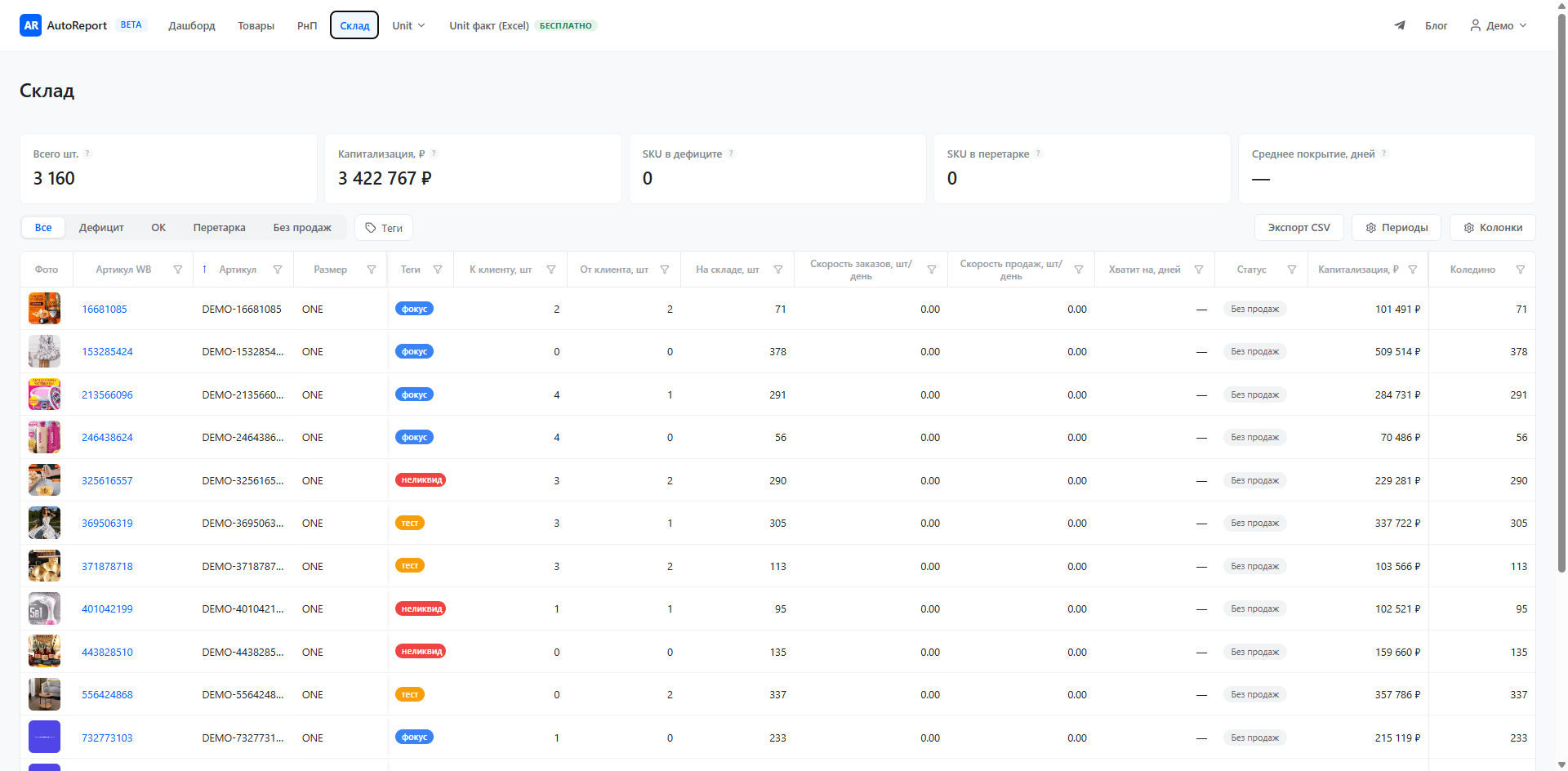Click the total capitalization 3 422 767 ₽

(x=385, y=178)
